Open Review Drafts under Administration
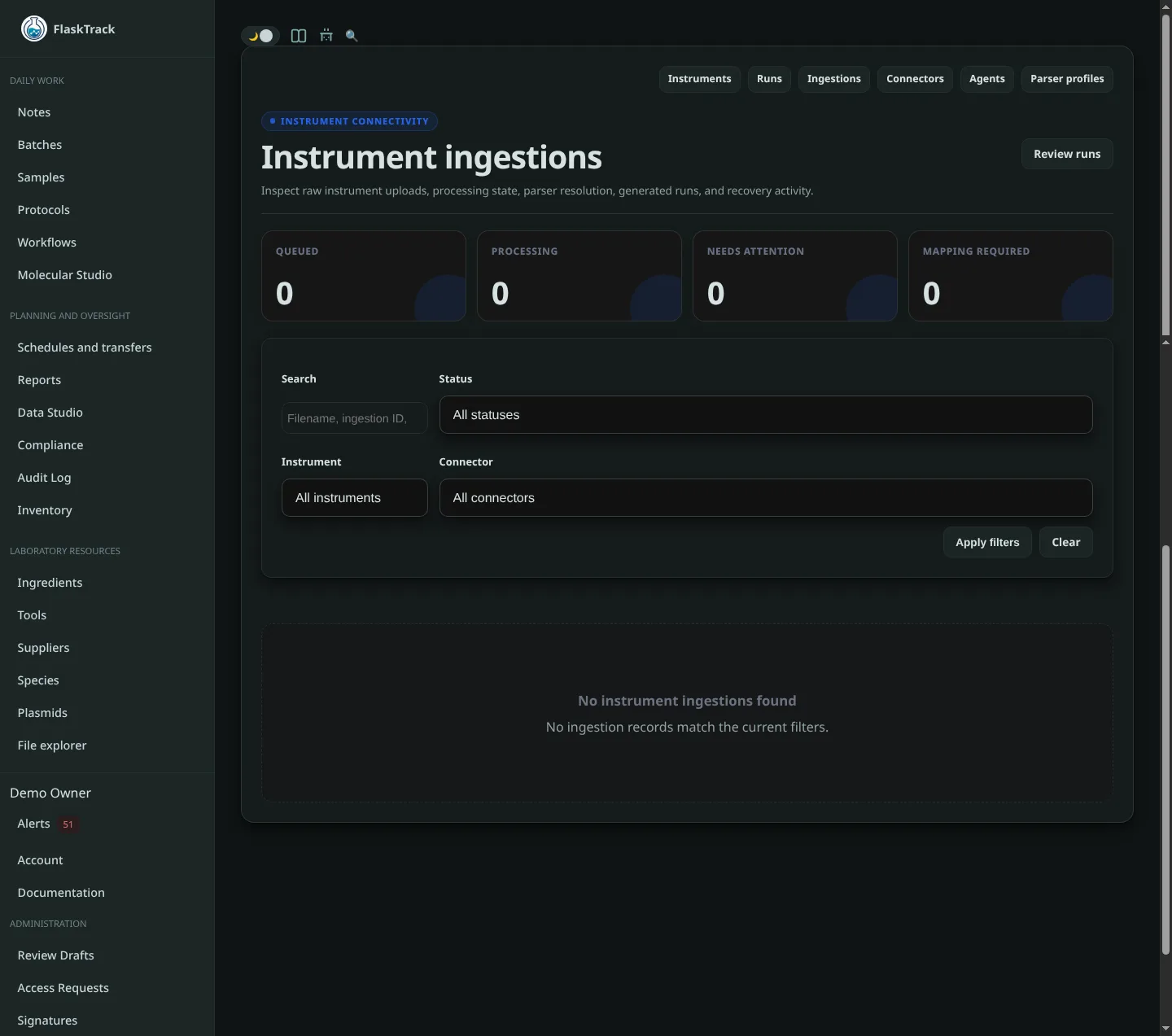Viewport: 1172px width, 1036px height. [x=55, y=955]
